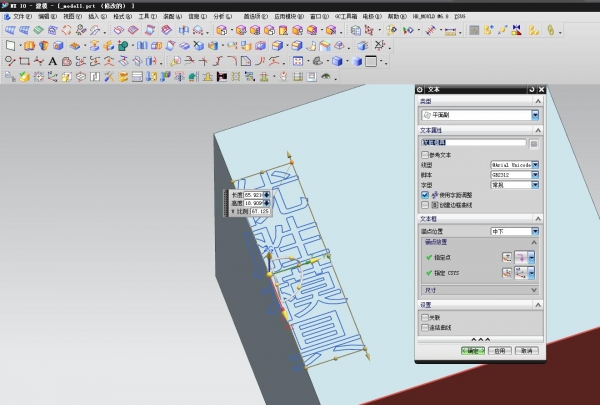Click the 应用 apply button
Screen dimensions: 600x405
(x=500, y=351)
